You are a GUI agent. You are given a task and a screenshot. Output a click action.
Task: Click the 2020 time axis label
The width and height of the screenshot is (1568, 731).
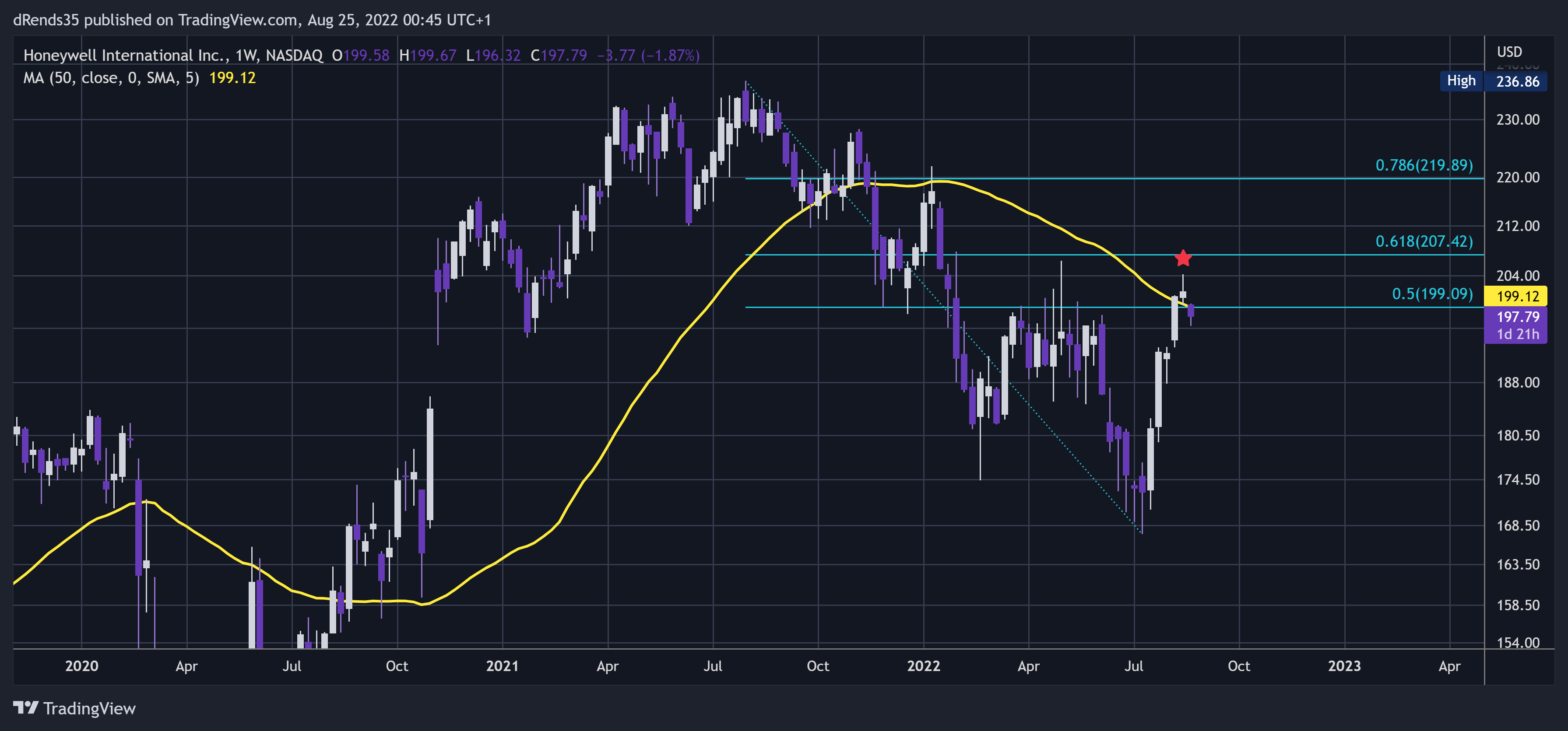coord(81,666)
